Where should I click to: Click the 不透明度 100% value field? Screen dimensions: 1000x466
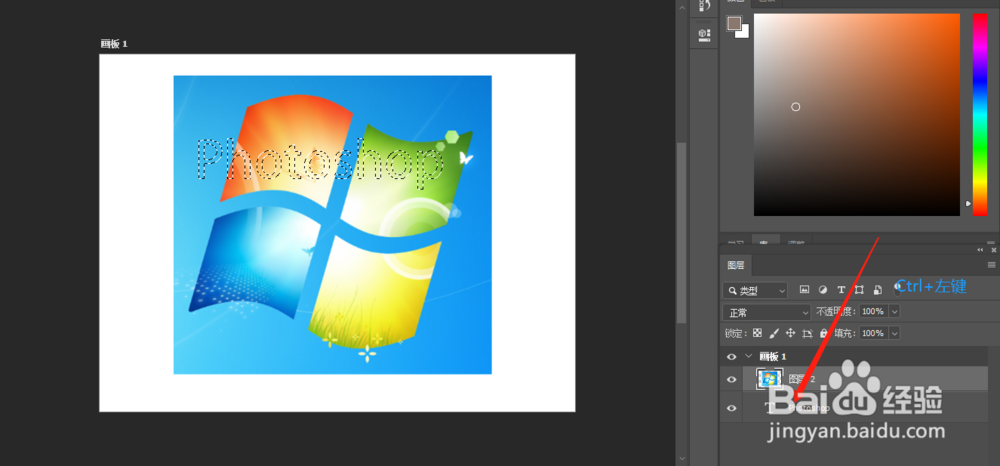pos(873,311)
